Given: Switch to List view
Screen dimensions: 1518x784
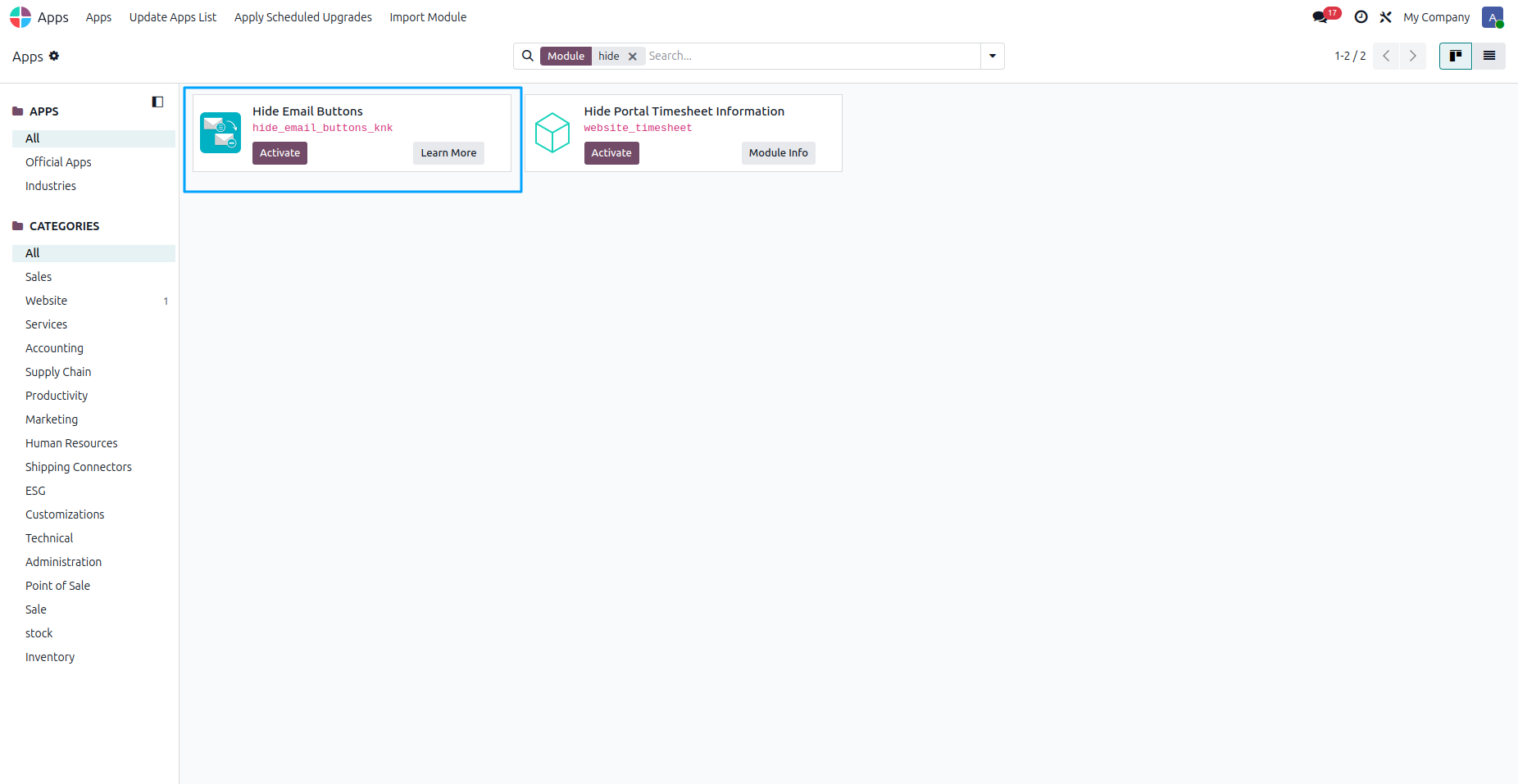Looking at the screenshot, I should (1489, 56).
